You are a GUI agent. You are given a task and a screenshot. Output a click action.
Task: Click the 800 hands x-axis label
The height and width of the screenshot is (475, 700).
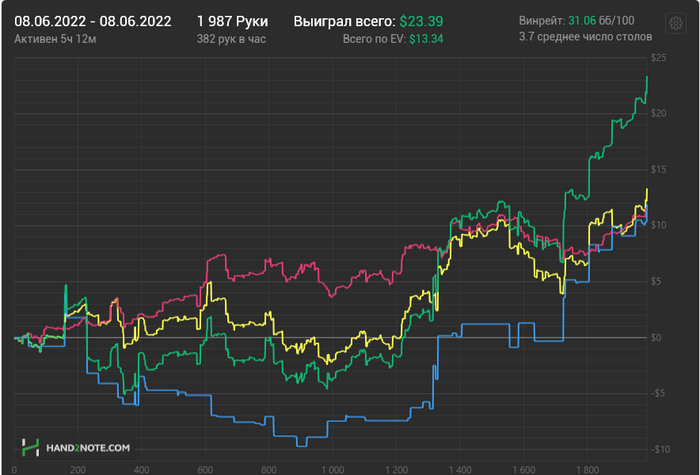click(269, 470)
